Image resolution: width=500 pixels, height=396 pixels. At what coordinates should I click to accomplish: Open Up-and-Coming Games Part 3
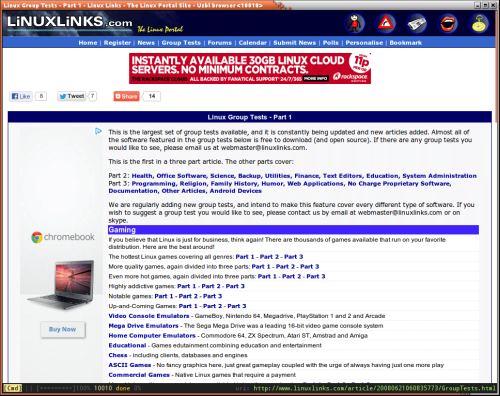[x=237, y=306]
